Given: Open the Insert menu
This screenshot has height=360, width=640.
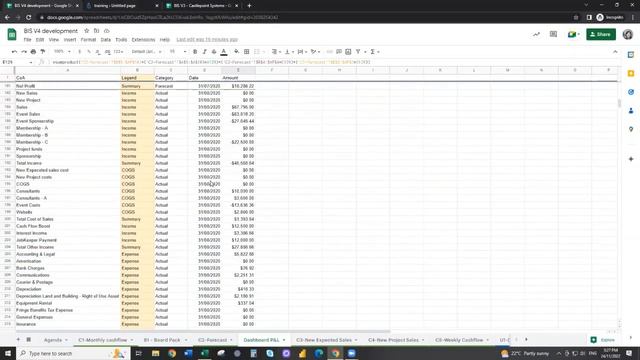Looking at the screenshot, I should click(70, 40).
